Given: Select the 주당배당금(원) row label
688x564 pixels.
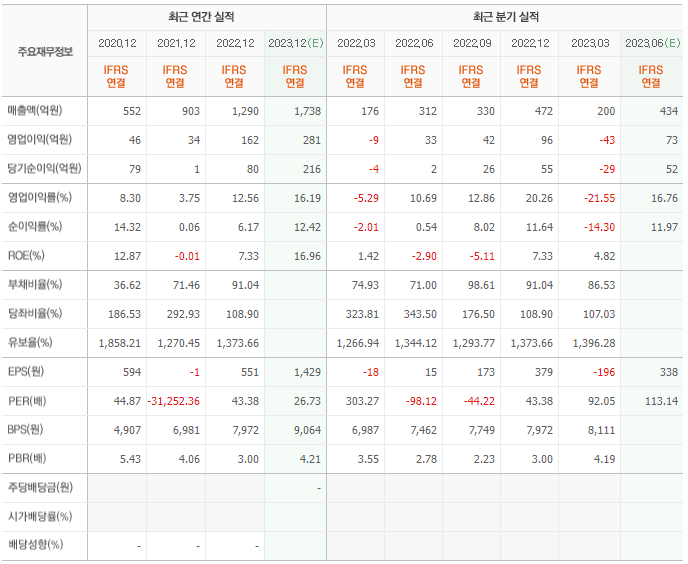Looking at the screenshot, I should pos(40,487).
